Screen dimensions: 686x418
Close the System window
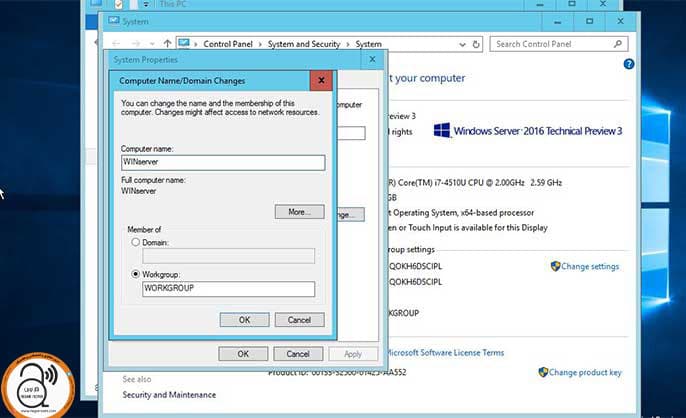pos(620,21)
